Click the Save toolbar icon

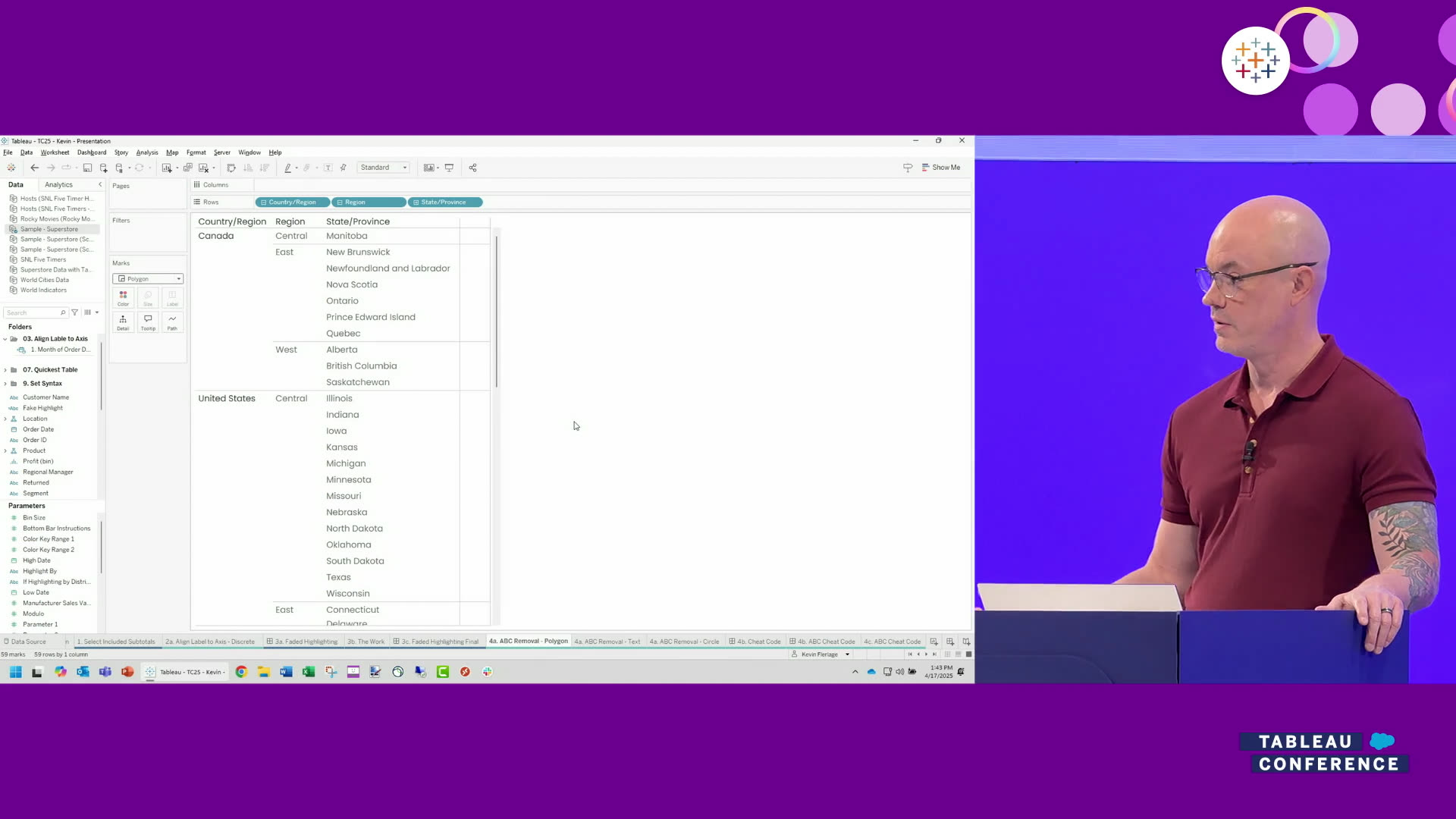coord(87,168)
